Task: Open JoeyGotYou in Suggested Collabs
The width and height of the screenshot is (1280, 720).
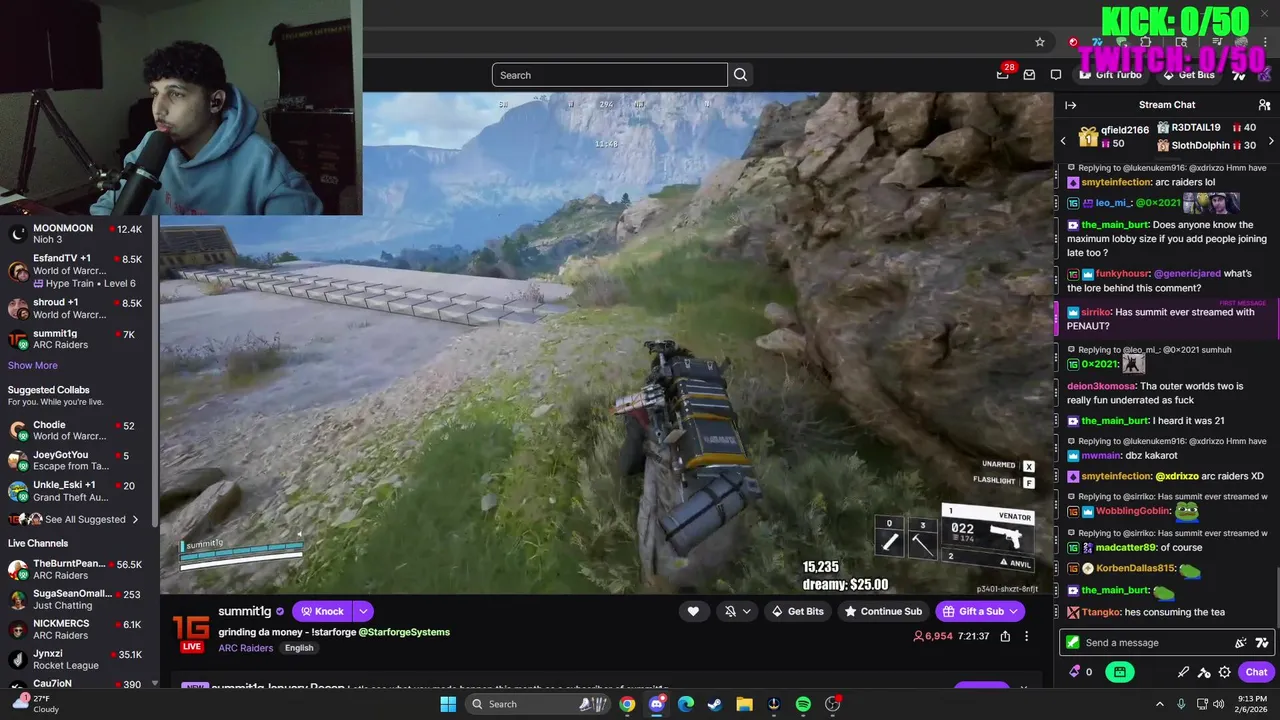Action: [x=77, y=460]
